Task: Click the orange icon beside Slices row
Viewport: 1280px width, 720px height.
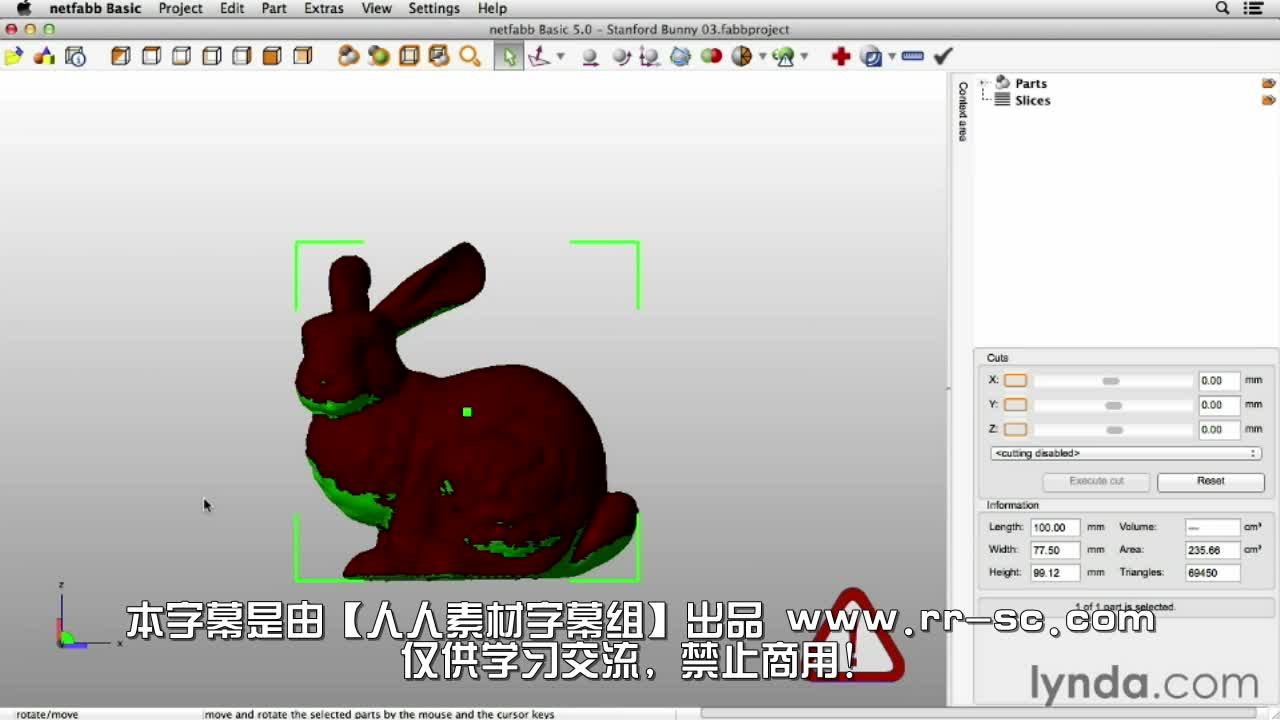Action: pos(1268,100)
